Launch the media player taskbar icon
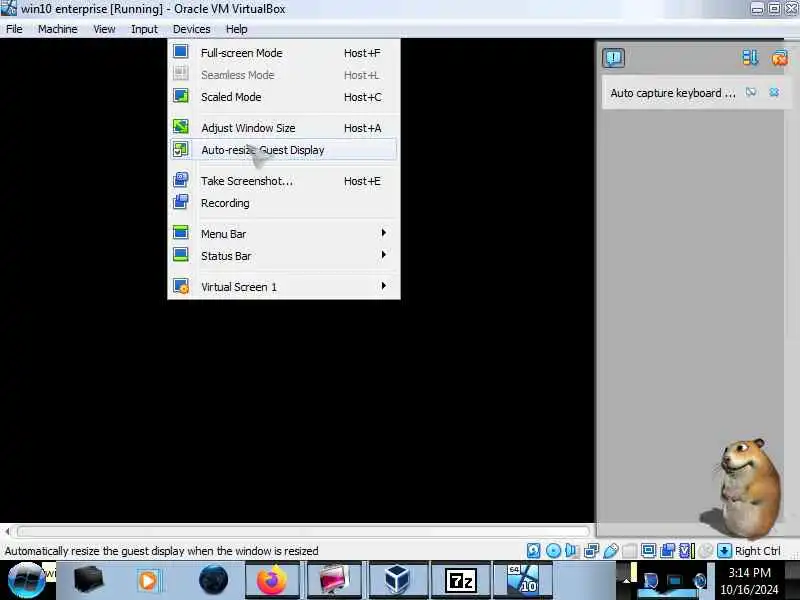The image size is (800, 600). (148, 581)
